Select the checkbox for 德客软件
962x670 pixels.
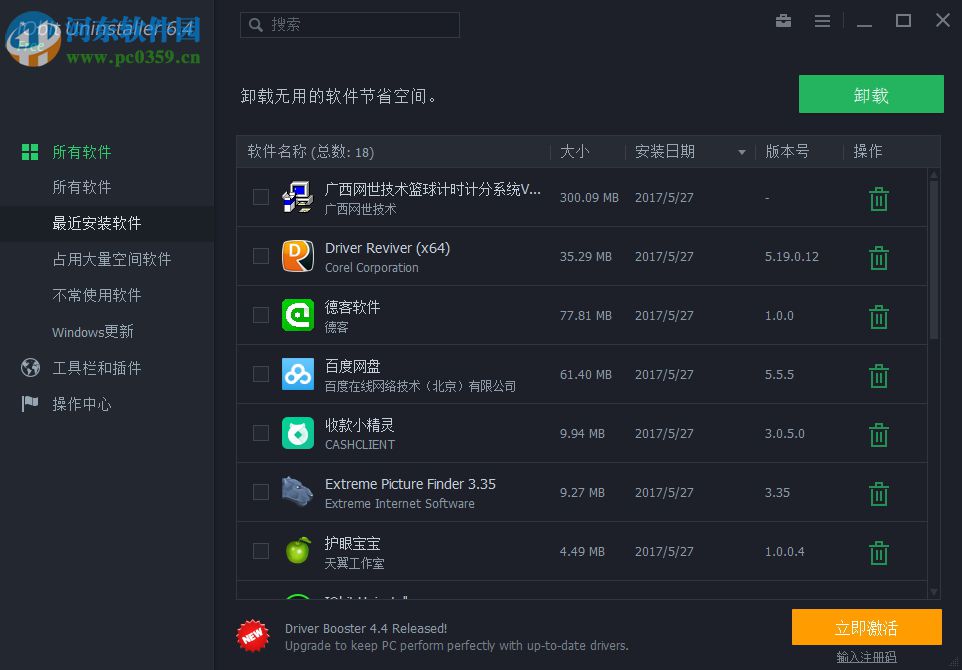(261, 316)
